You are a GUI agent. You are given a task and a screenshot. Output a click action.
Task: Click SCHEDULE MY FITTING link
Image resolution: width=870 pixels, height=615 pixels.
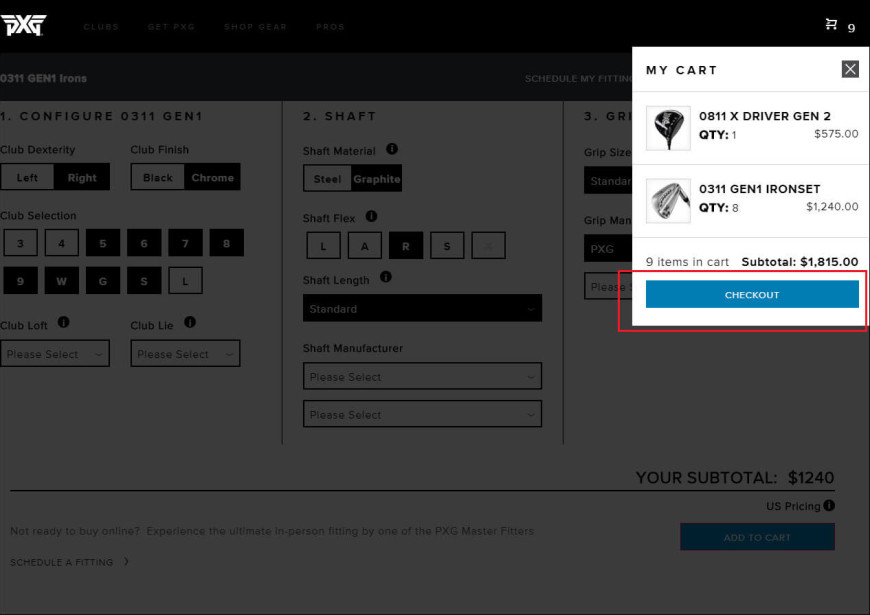(x=578, y=78)
